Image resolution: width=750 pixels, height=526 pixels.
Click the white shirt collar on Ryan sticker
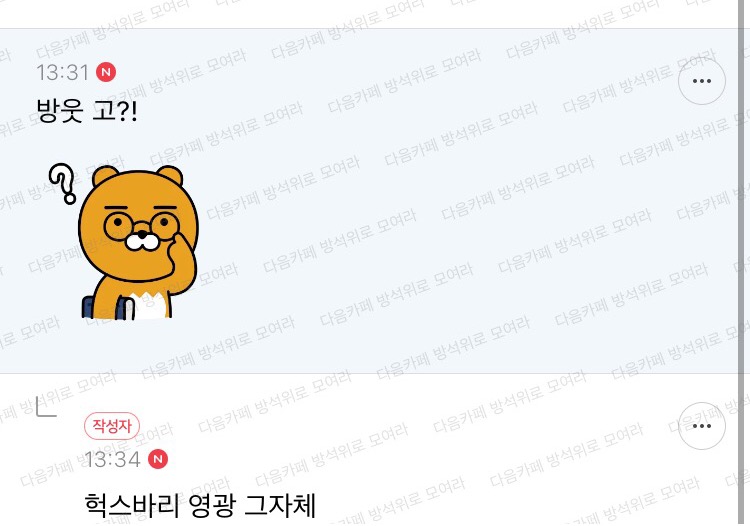tap(152, 306)
